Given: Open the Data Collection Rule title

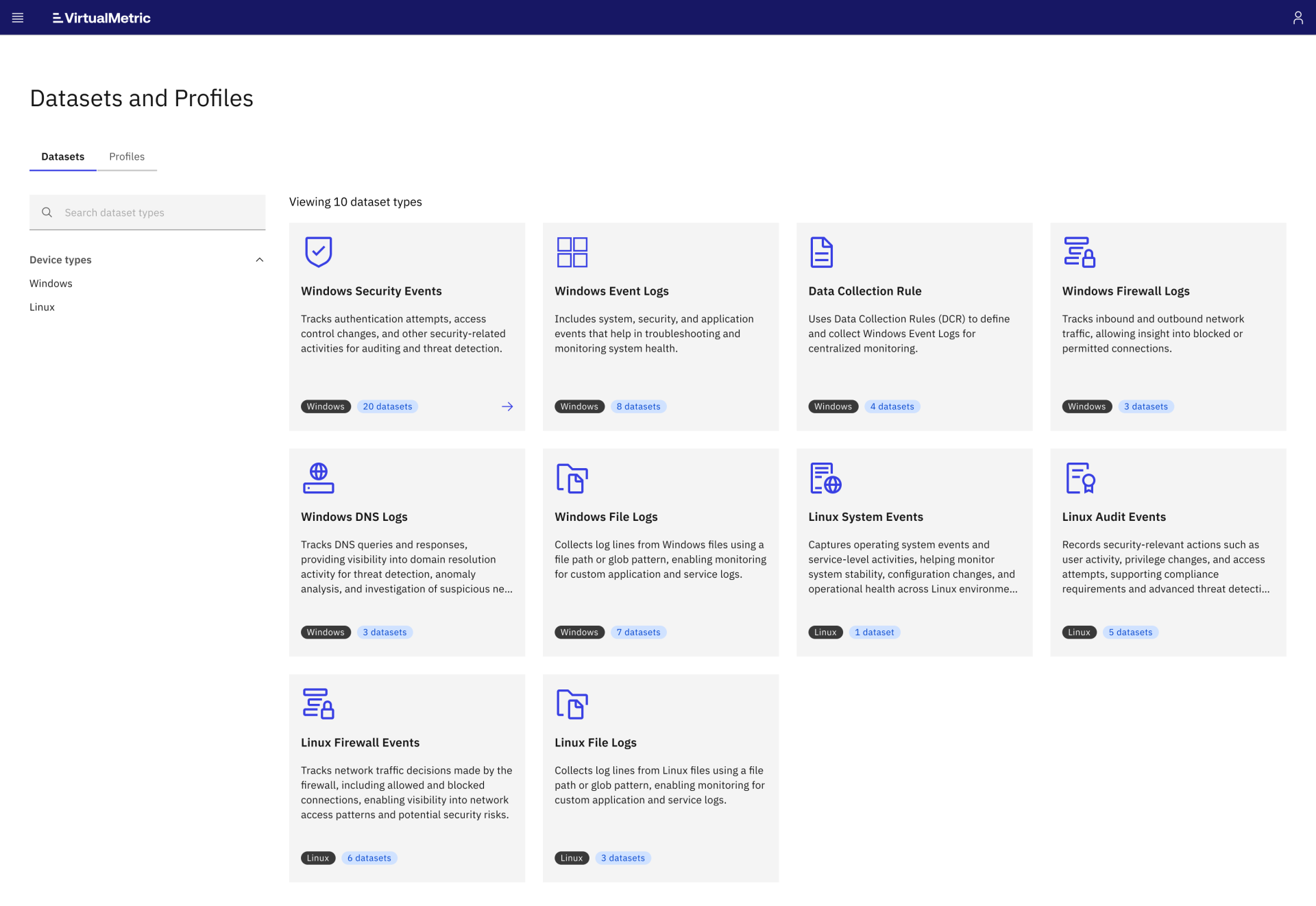Looking at the screenshot, I should click(865, 291).
